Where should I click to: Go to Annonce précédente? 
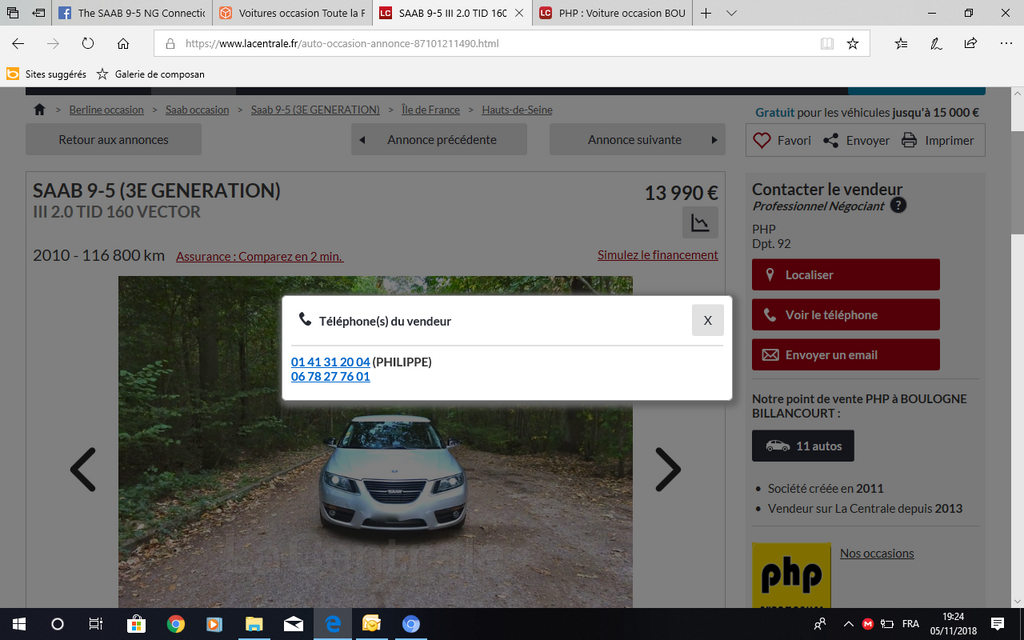click(x=439, y=140)
